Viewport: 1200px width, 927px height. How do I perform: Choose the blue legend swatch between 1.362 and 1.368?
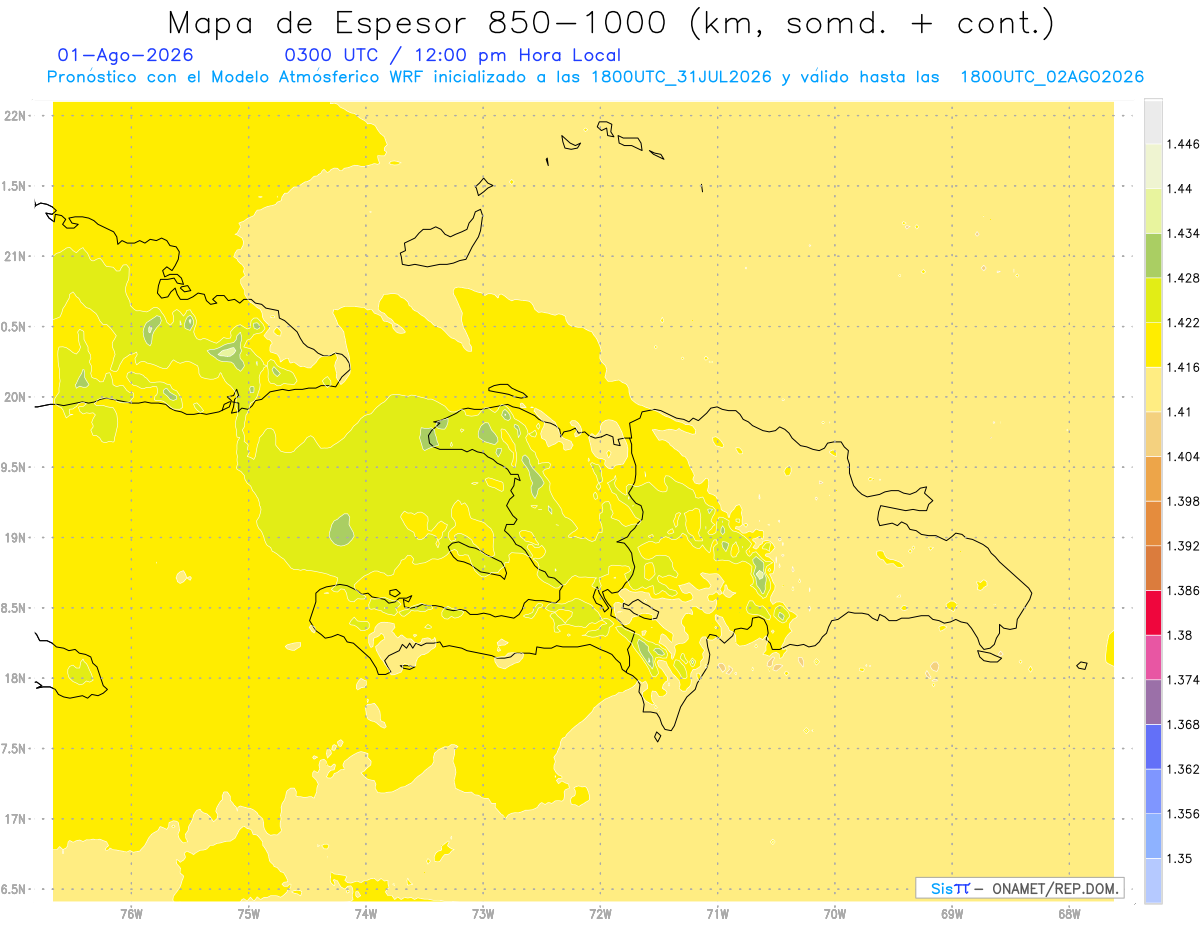tap(1153, 747)
